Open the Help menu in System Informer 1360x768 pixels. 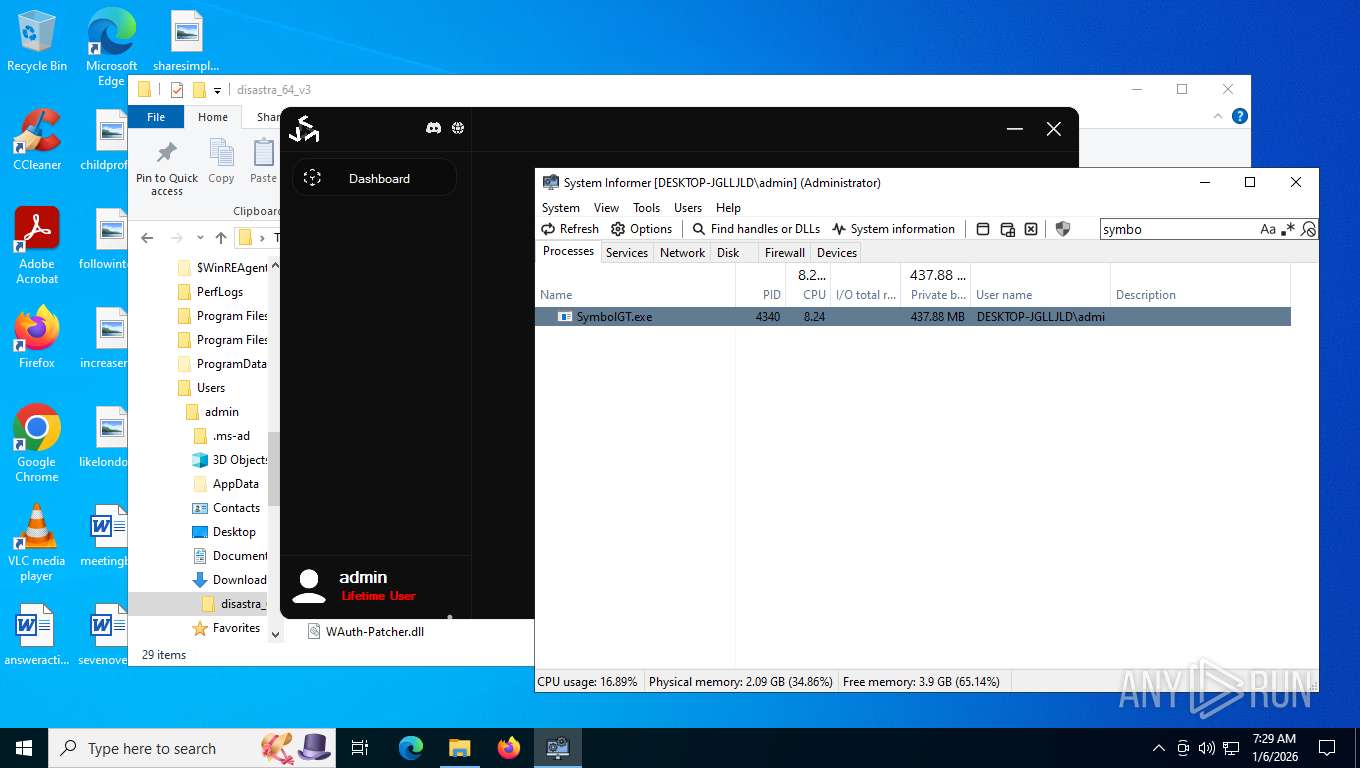click(728, 208)
